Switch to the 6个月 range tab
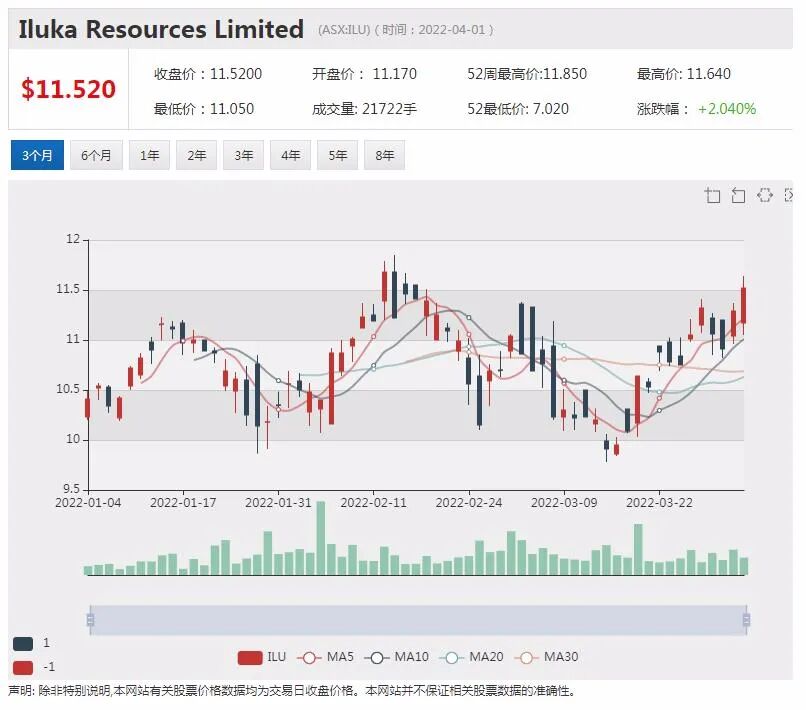 click(x=96, y=155)
